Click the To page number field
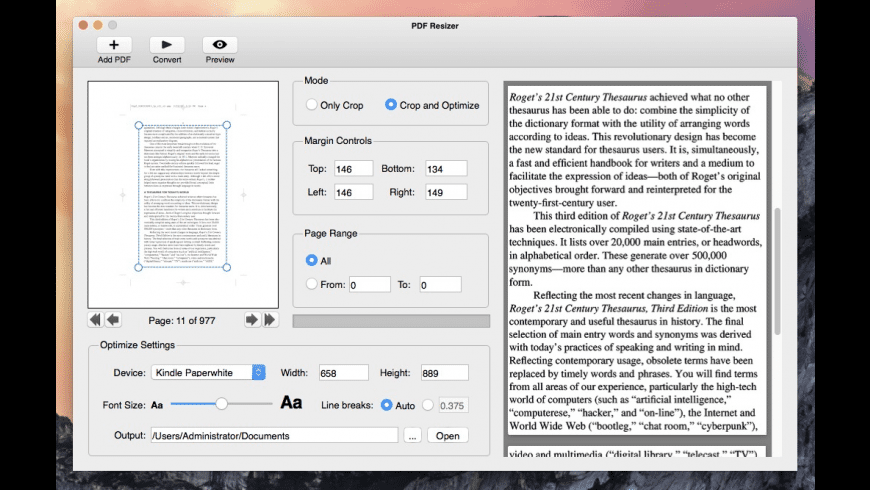870x490 pixels. click(x=440, y=285)
